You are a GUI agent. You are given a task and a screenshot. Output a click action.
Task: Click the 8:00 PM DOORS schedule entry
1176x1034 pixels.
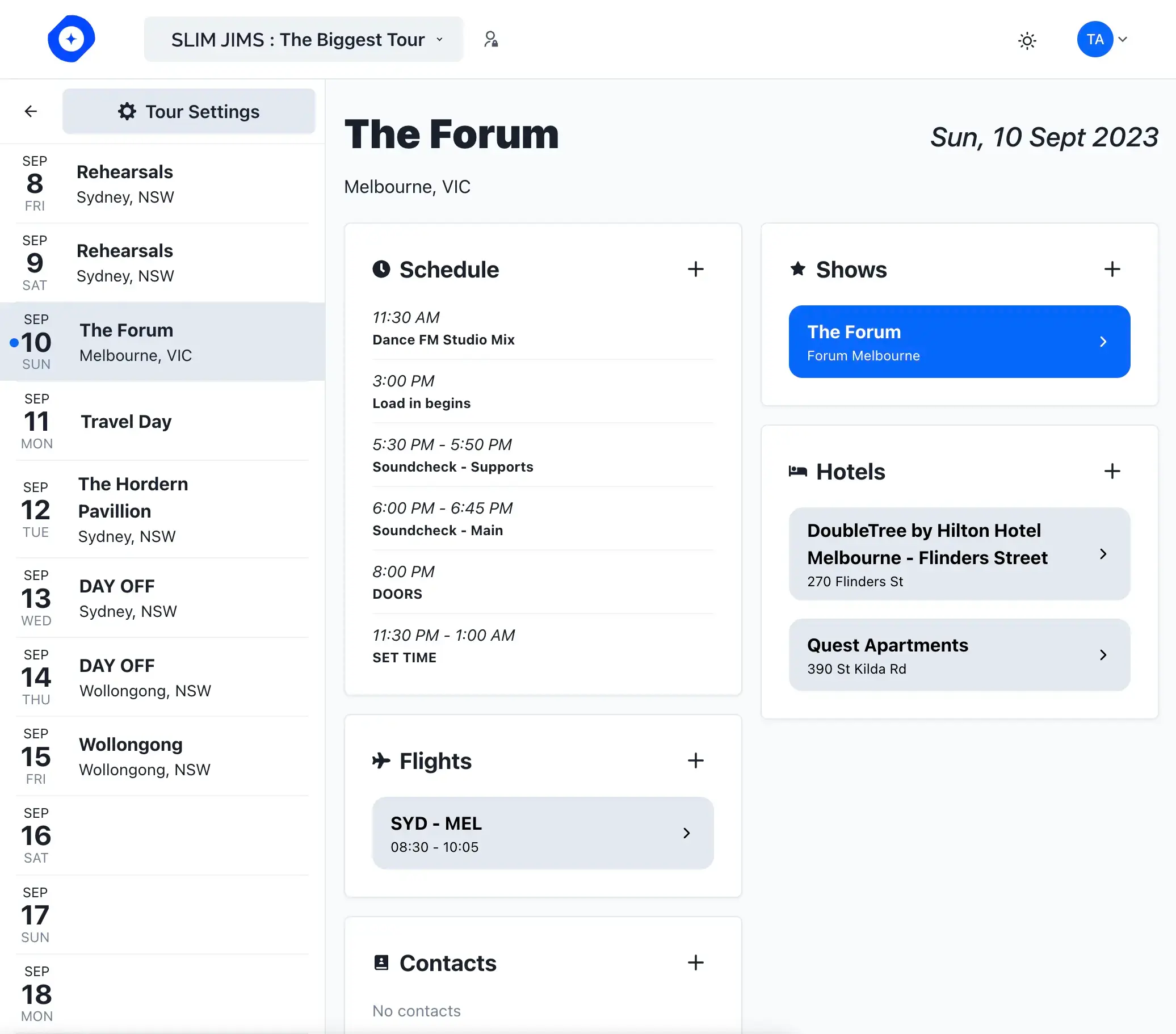point(543,582)
